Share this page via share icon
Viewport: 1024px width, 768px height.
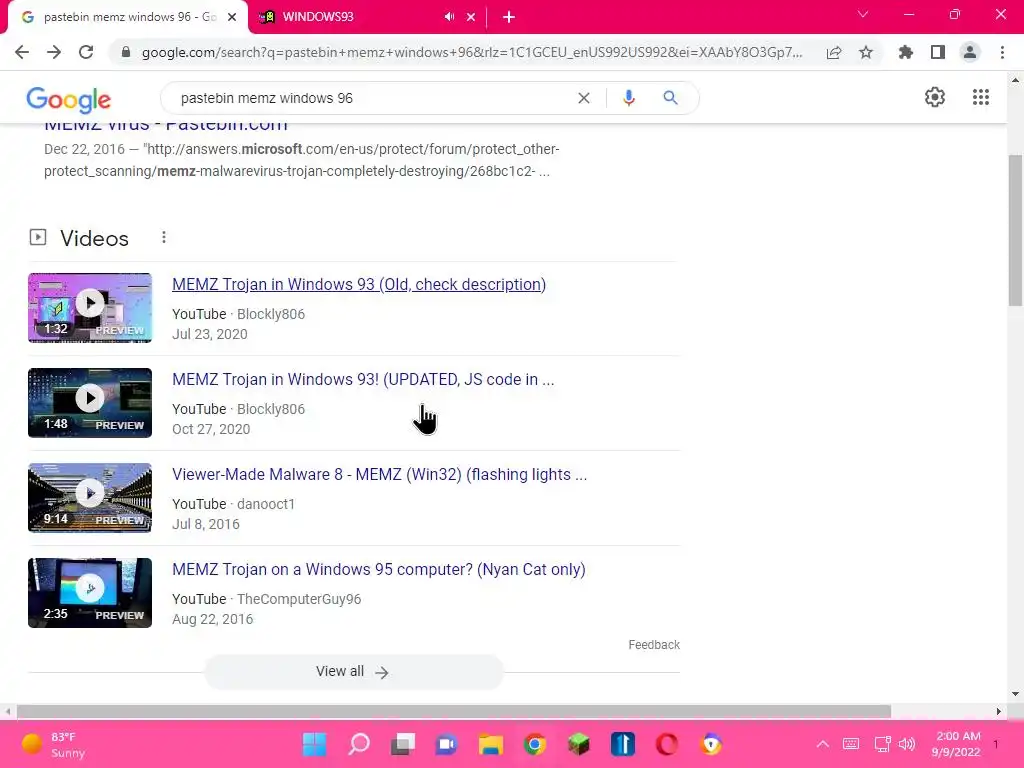click(x=834, y=53)
